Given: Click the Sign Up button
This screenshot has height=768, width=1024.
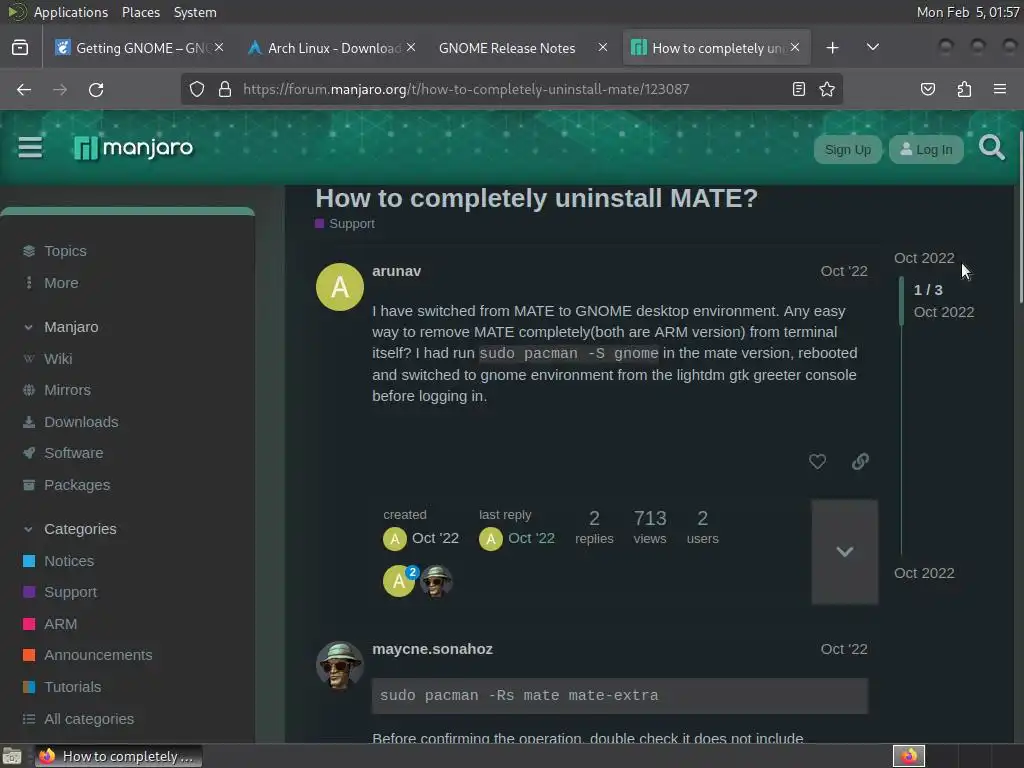Looking at the screenshot, I should (x=847, y=150).
